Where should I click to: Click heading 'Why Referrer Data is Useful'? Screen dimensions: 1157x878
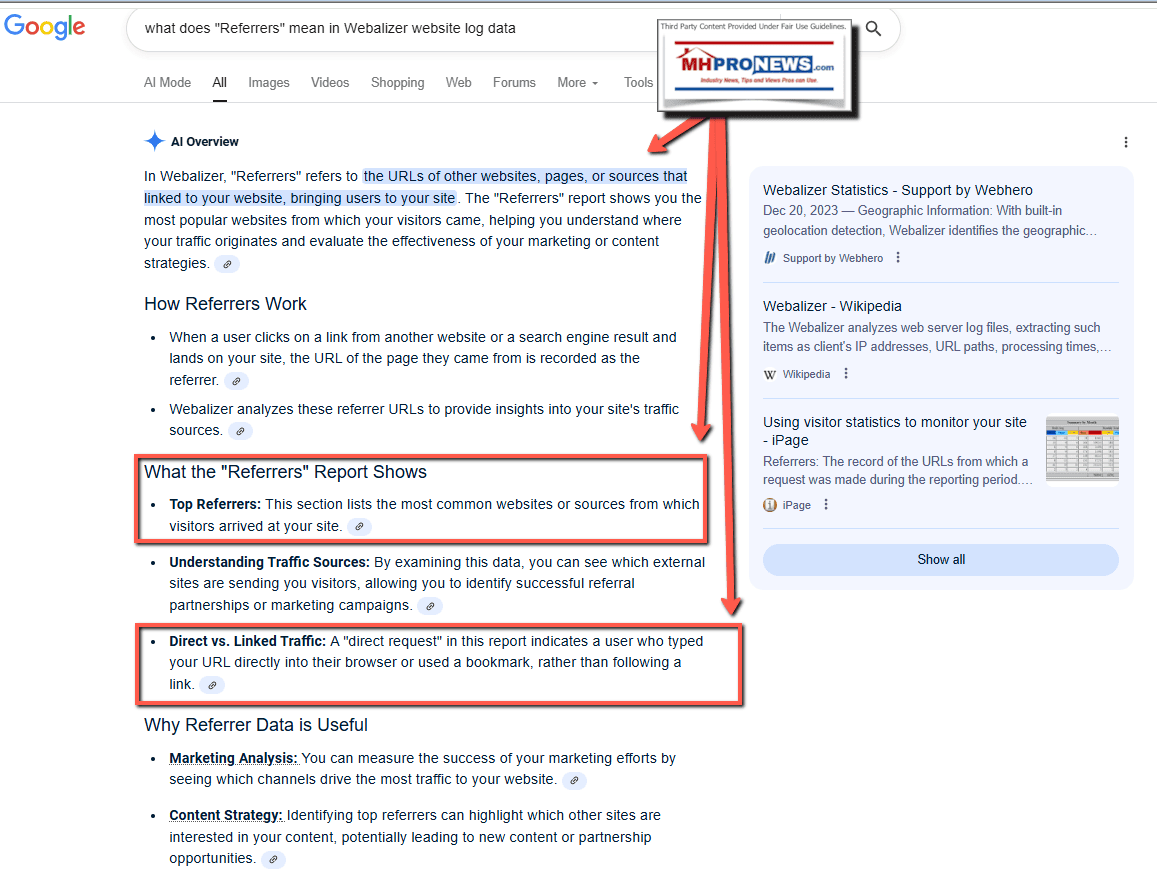coord(255,725)
